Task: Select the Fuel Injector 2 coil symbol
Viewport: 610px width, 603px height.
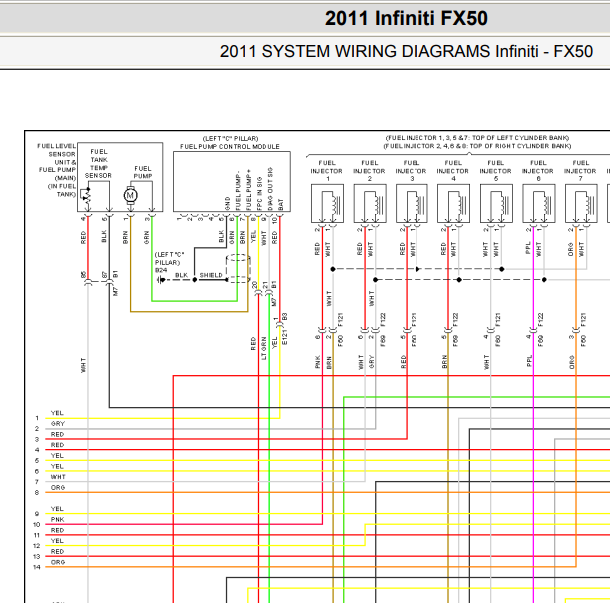Action: 379,204
